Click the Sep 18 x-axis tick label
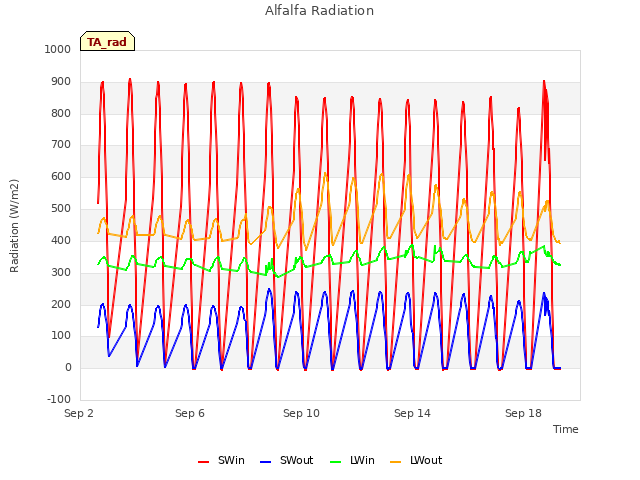Image resolution: width=640 pixels, height=480 pixels. tap(523, 413)
